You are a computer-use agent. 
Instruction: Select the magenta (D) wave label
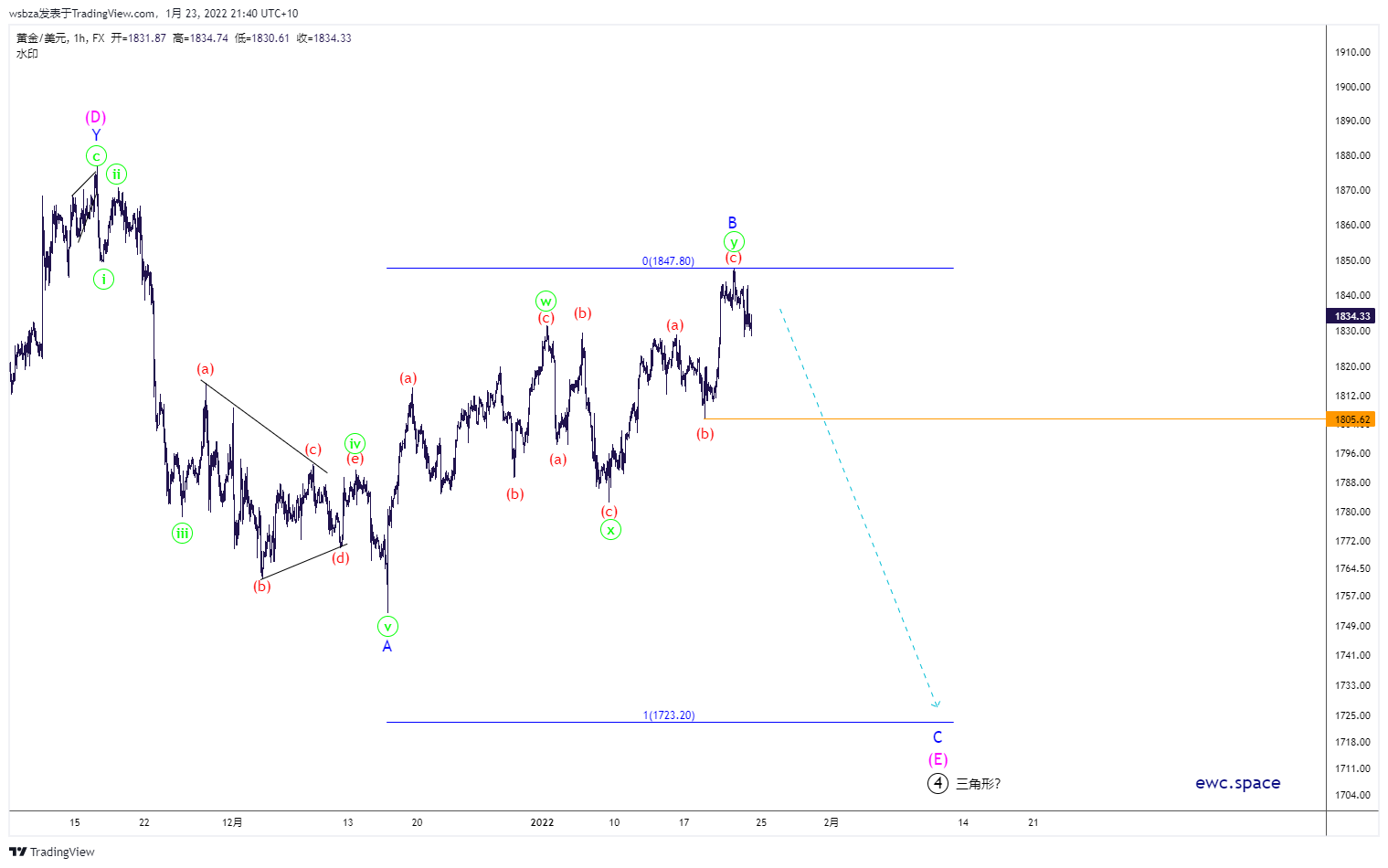(x=96, y=117)
